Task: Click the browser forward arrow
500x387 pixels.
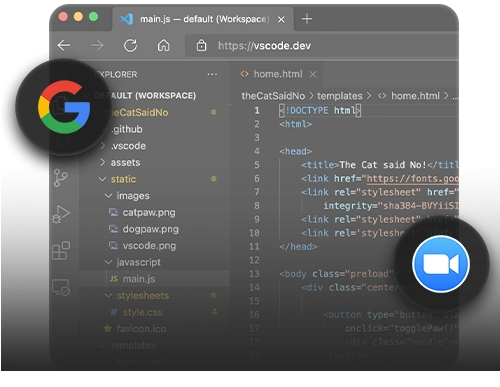Action: 97,45
